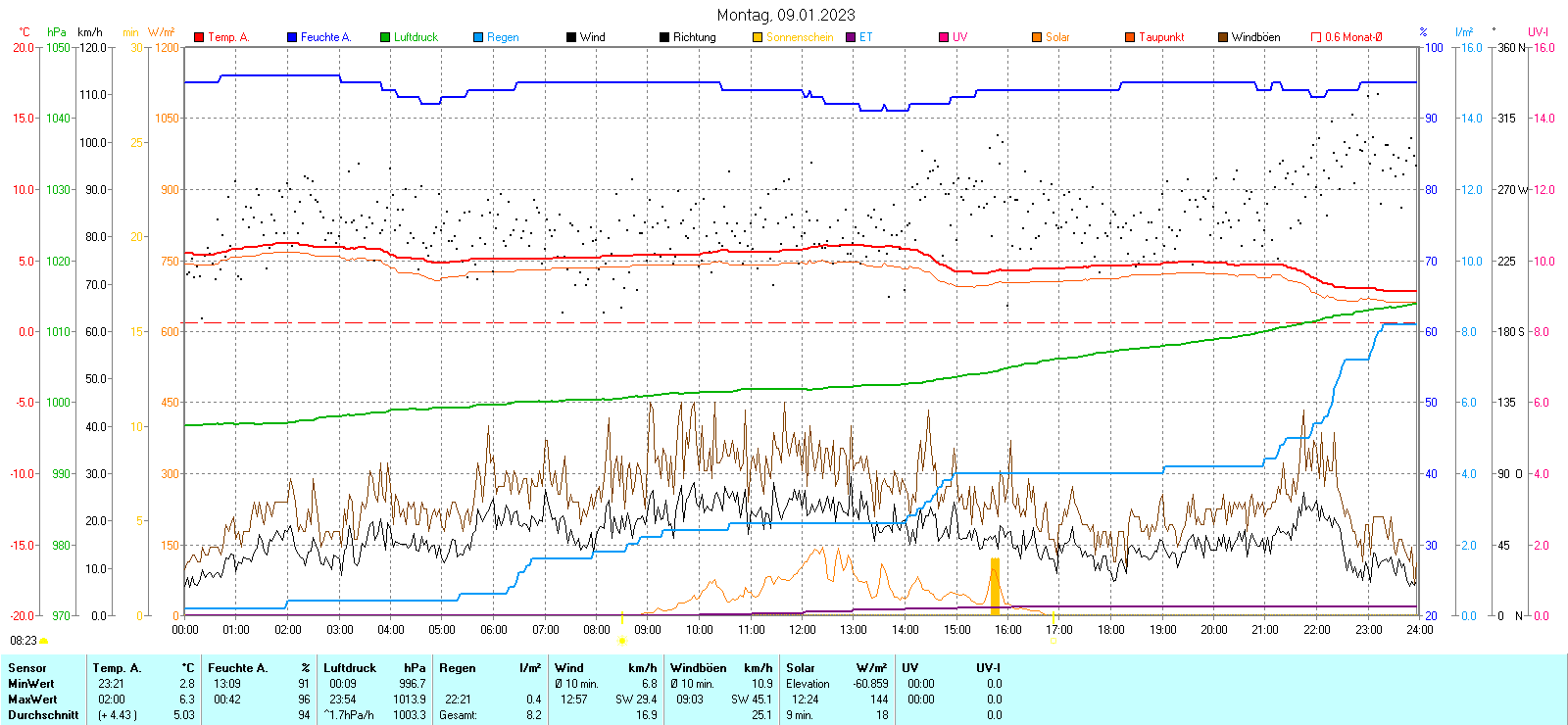Click the sunrise star marker on time axis

click(x=621, y=641)
